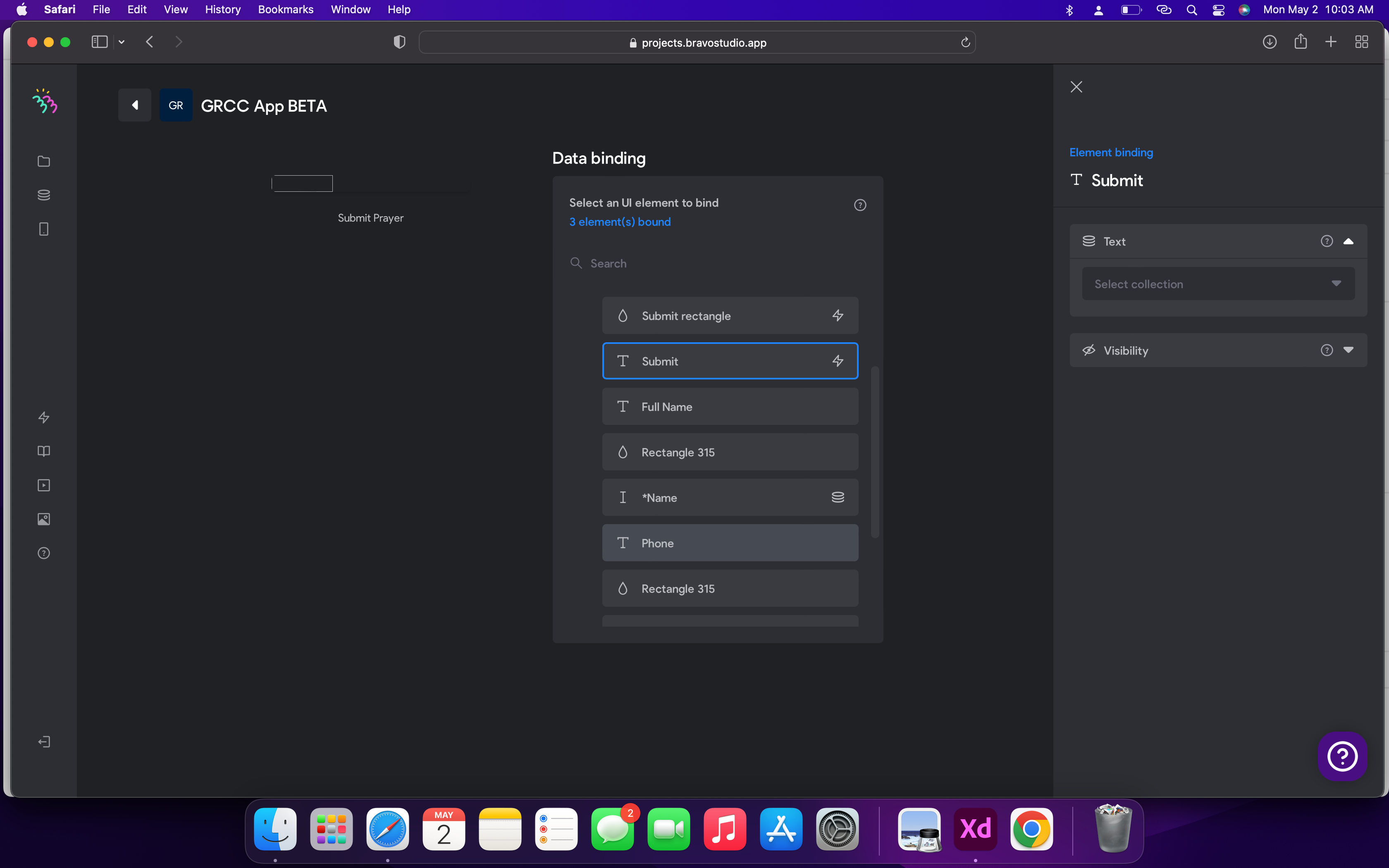This screenshot has height=868, width=1389.
Task: Open the Bookmarks menu
Action: pos(286,9)
